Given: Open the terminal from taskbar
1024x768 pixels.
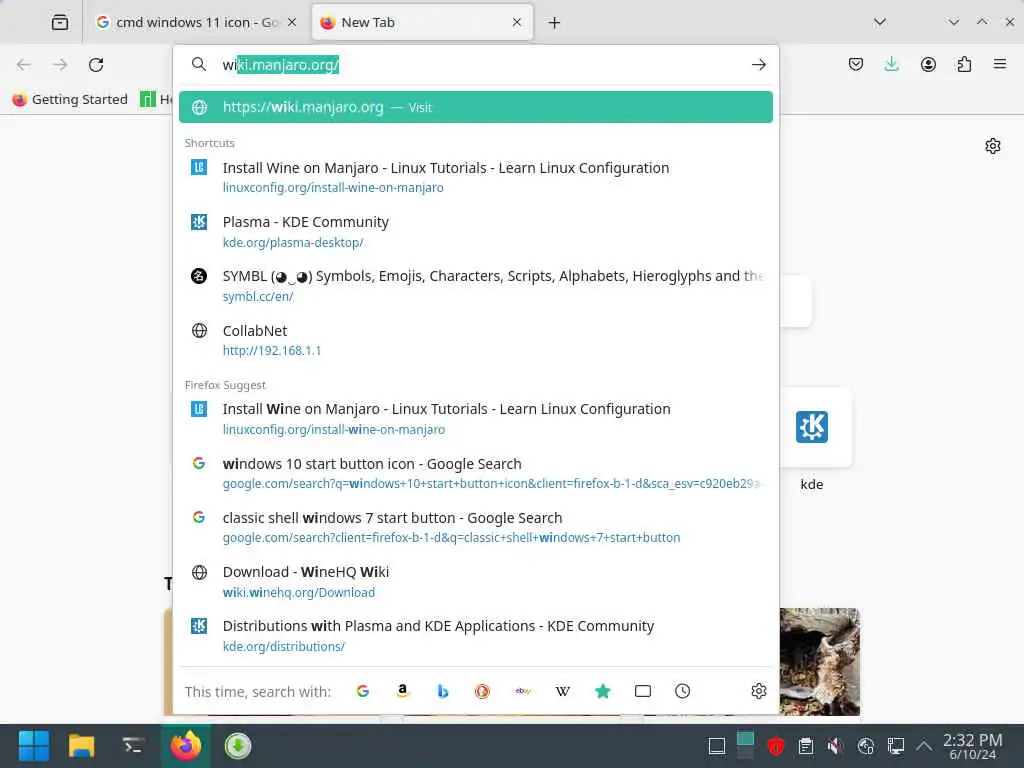Looking at the screenshot, I should coord(133,746).
